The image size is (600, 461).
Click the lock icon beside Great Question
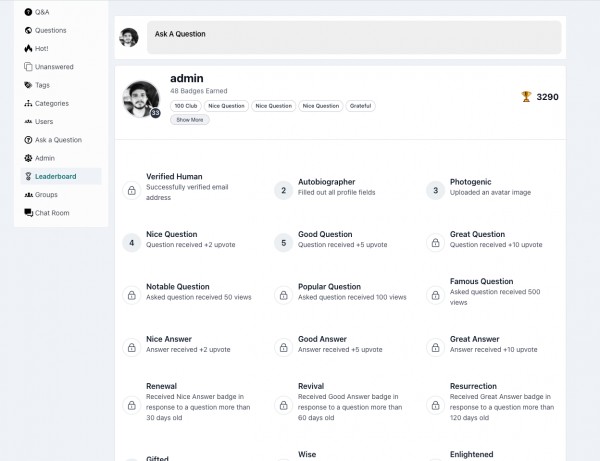click(x=435, y=243)
